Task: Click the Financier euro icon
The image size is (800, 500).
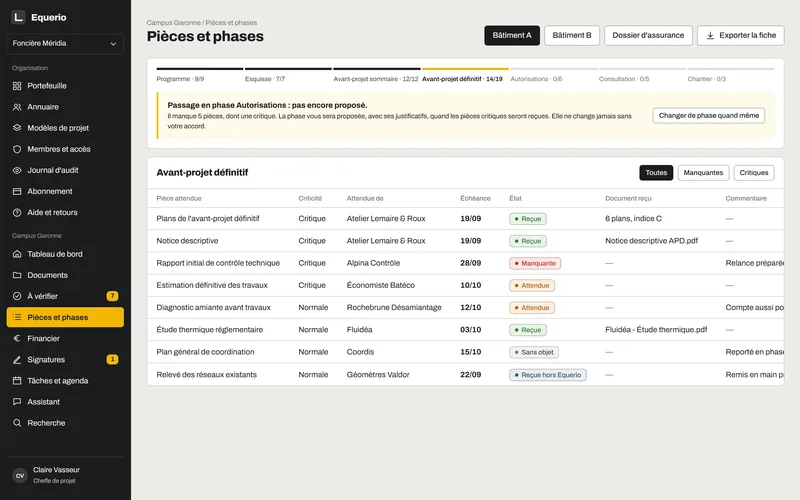Action: click(17, 338)
